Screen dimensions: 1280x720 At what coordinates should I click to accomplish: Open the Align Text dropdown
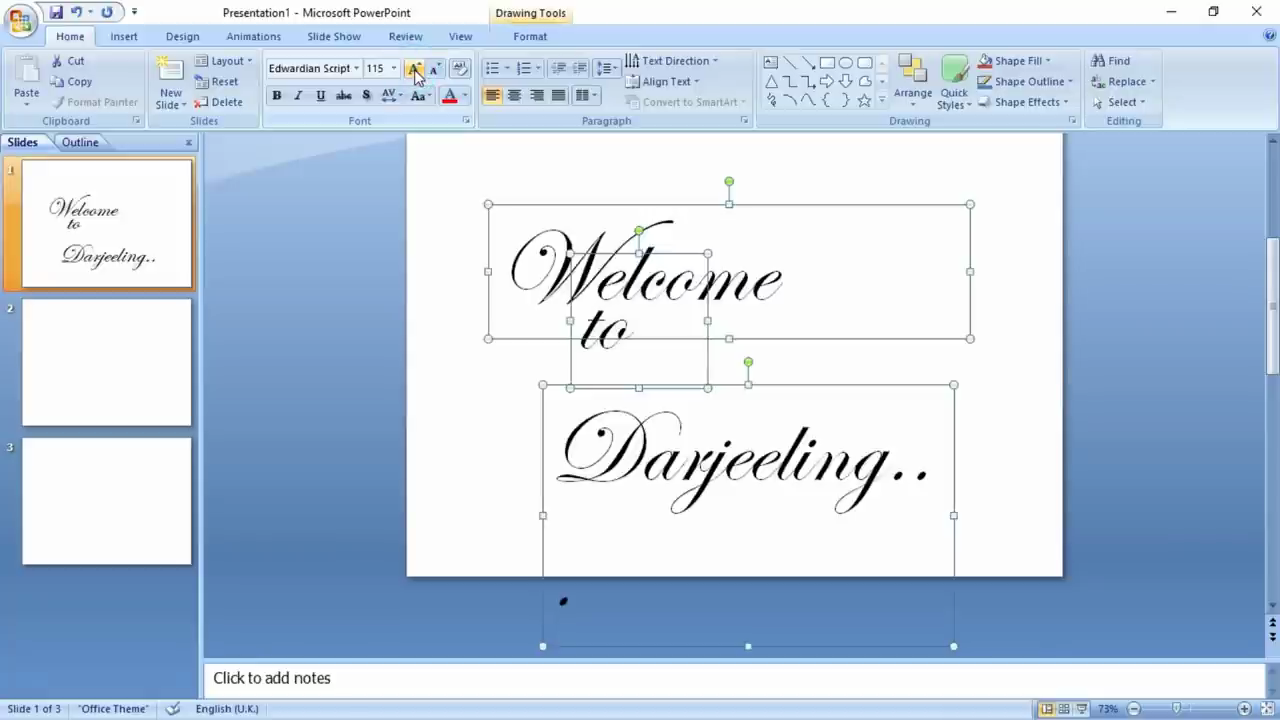(x=662, y=82)
